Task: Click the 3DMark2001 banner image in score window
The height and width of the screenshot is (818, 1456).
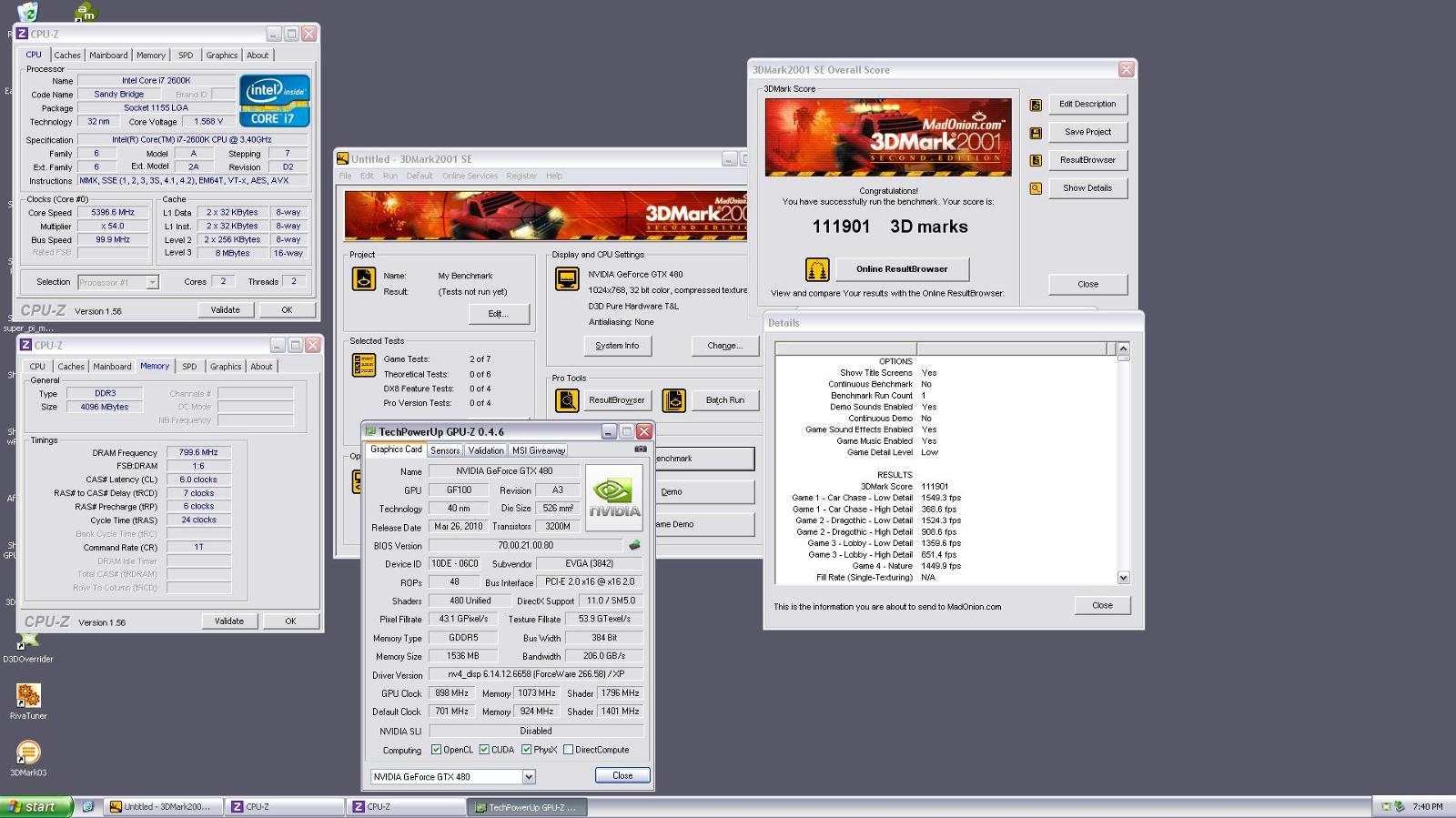Action: click(x=888, y=137)
